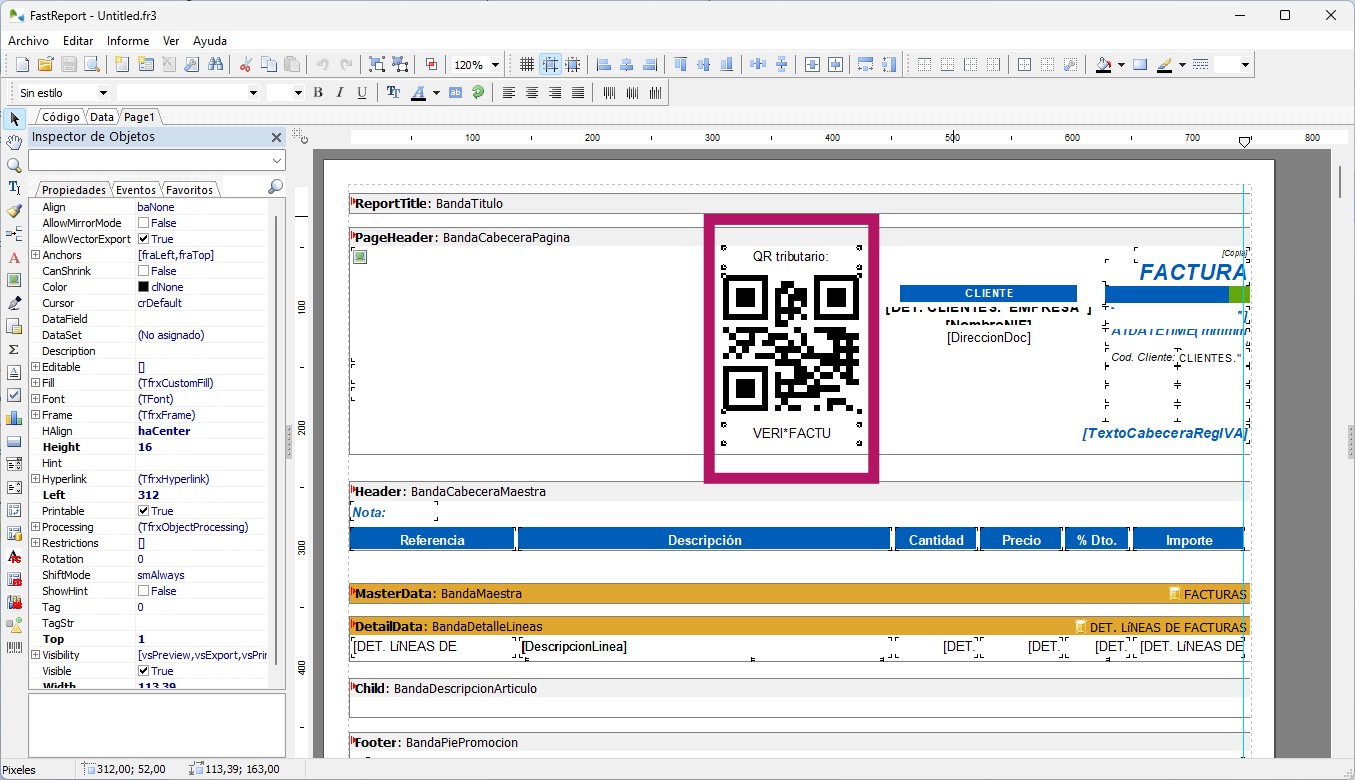Viewport: 1355px width, 780px height.
Task: Toggle the show grid icon
Action: pyautogui.click(x=527, y=65)
